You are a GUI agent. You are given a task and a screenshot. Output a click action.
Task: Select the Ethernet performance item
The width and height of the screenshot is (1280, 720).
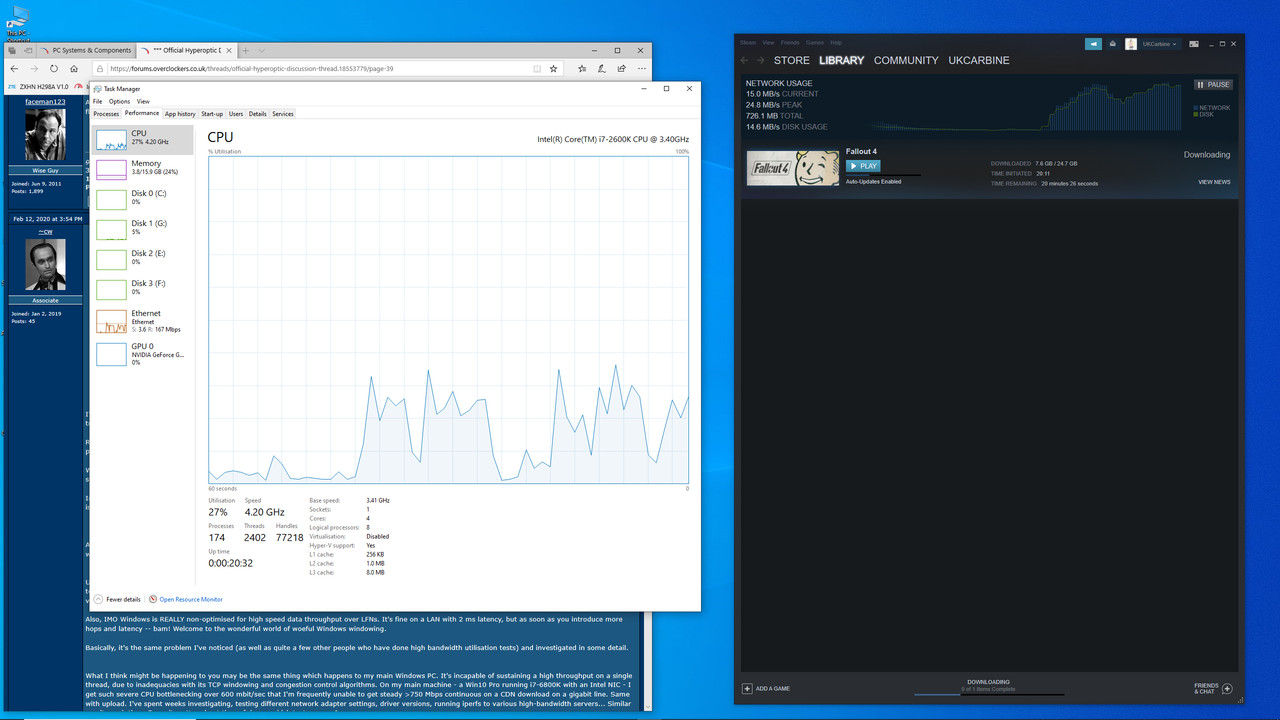click(x=142, y=321)
